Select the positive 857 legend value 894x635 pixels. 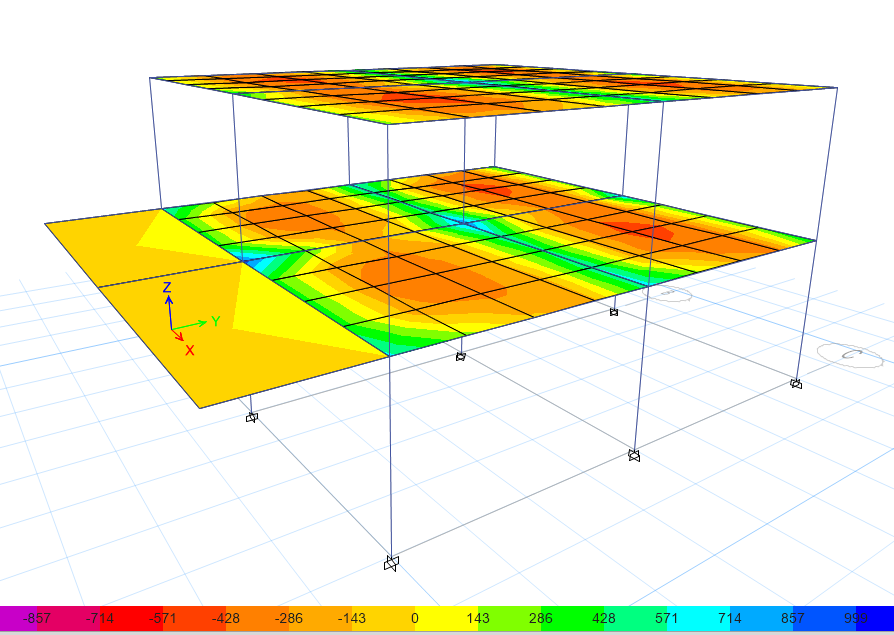coord(793,618)
